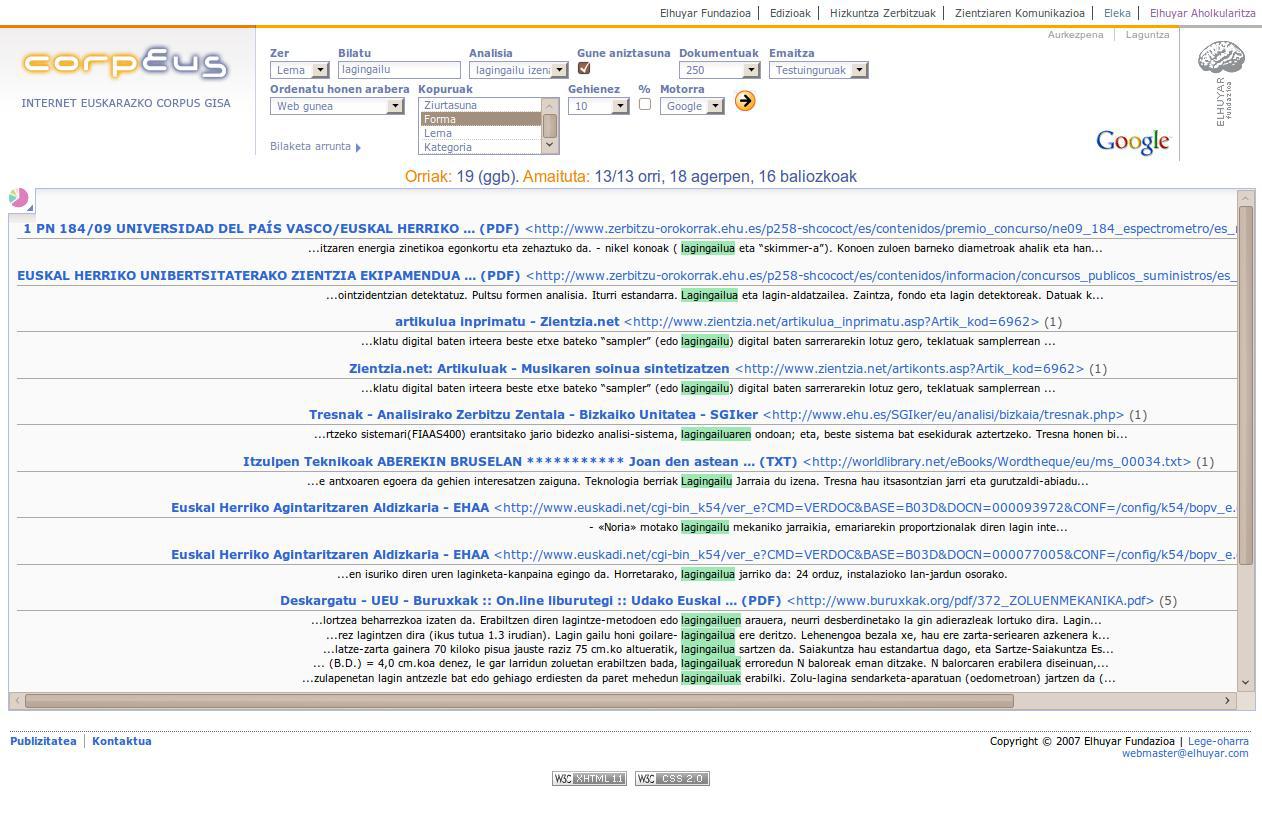Screen dimensions: 1262x813
Task: Expand the Dokumentuak dropdown showing 250
Action: 719,70
